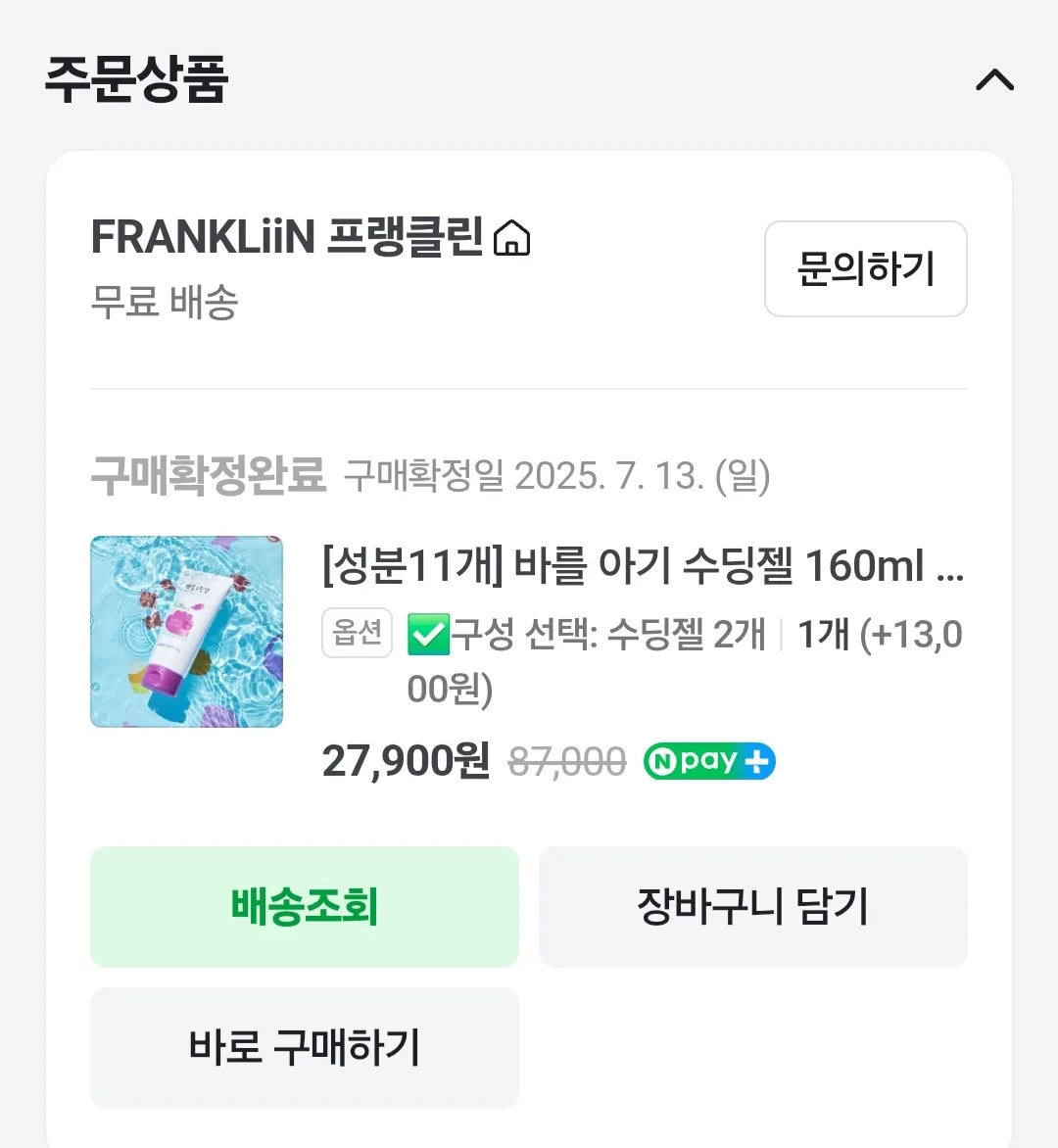Tap the 주문상품 section heading

click(x=136, y=79)
